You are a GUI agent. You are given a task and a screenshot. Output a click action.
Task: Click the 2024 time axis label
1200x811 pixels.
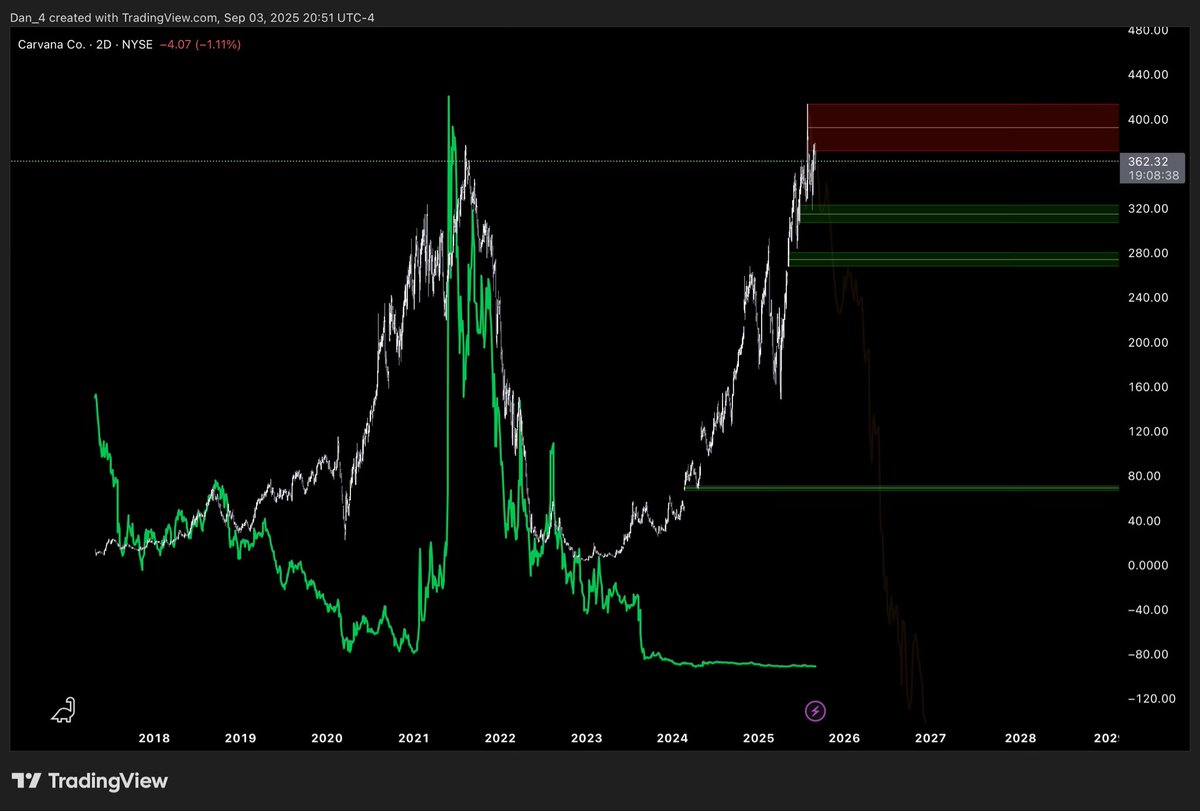coord(672,738)
